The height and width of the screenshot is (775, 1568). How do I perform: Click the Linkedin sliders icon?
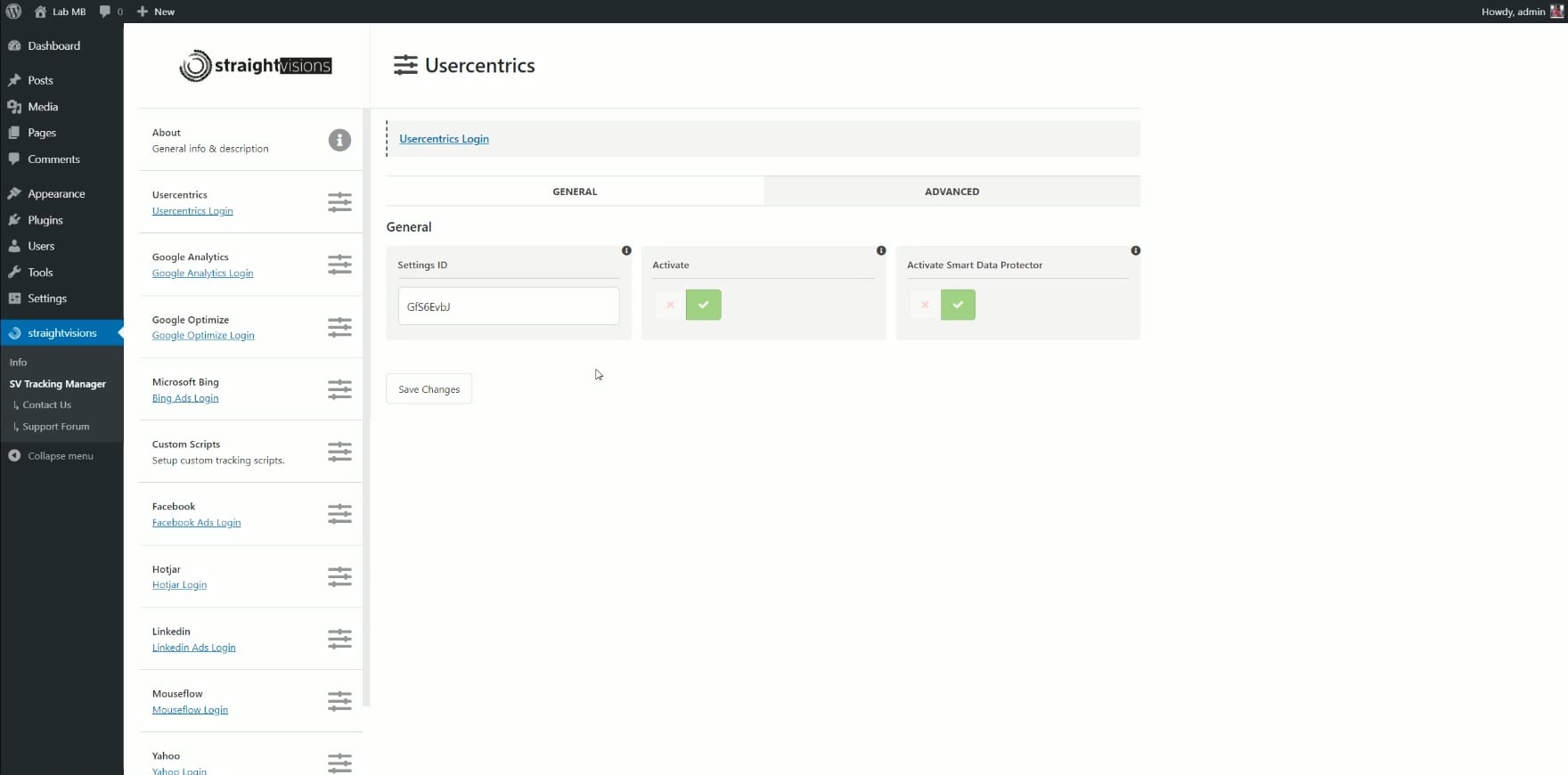[x=339, y=639]
